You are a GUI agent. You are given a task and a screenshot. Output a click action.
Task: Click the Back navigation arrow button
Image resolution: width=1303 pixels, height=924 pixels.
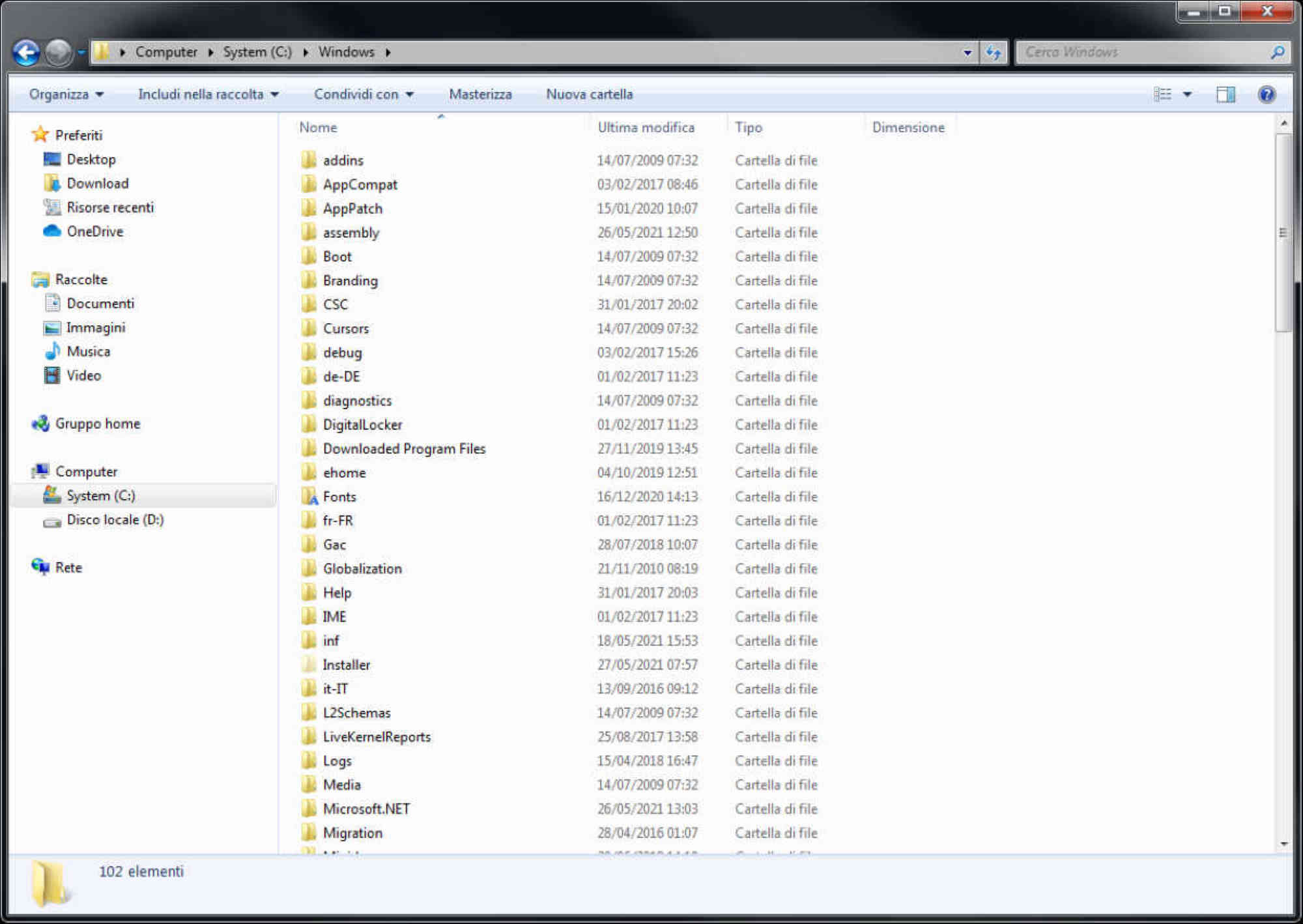26,53
